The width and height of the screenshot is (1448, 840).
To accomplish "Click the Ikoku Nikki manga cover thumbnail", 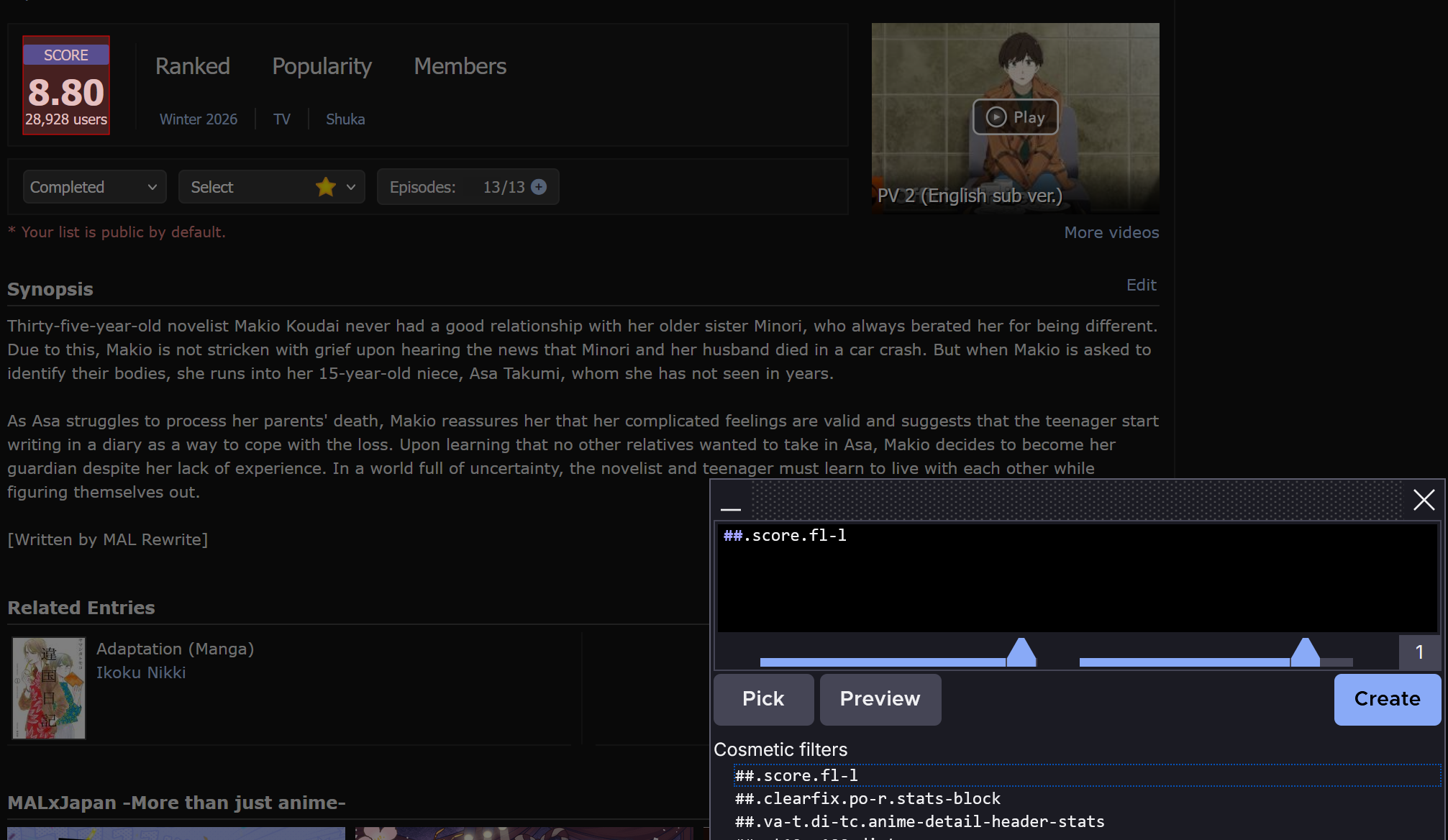I will coord(49,688).
